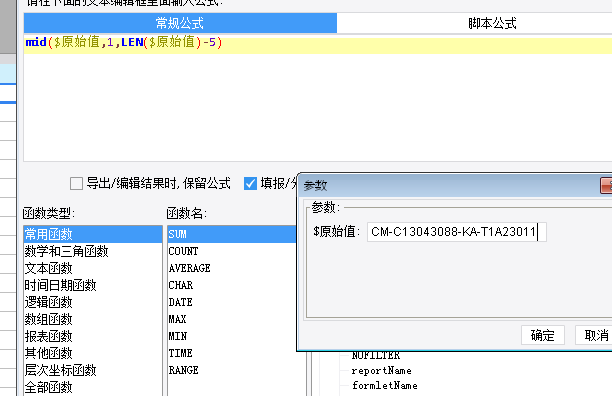Select 逻辑函数 function type

click(x=93, y=302)
